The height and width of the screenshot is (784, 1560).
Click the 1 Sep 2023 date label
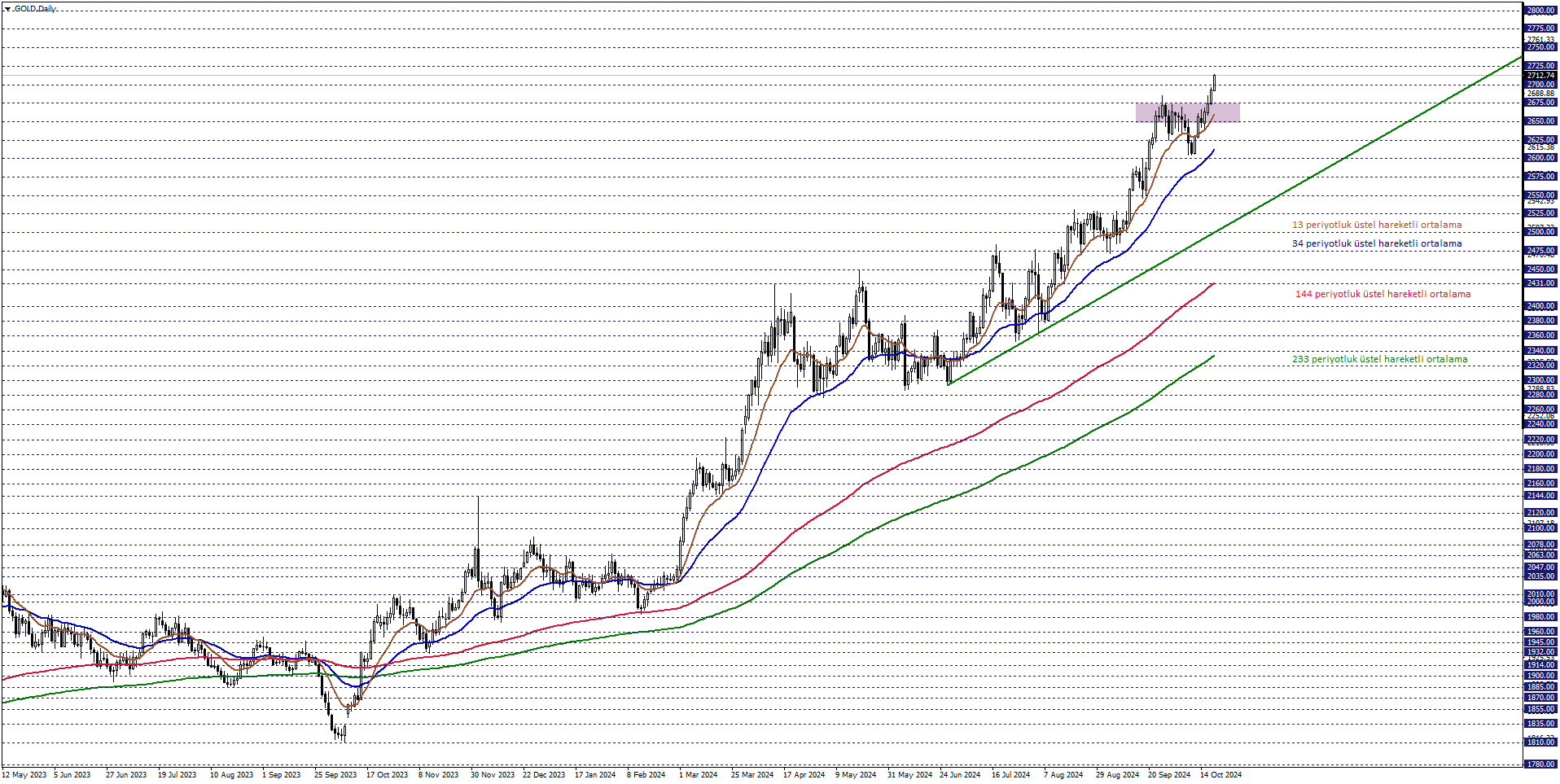[281, 775]
